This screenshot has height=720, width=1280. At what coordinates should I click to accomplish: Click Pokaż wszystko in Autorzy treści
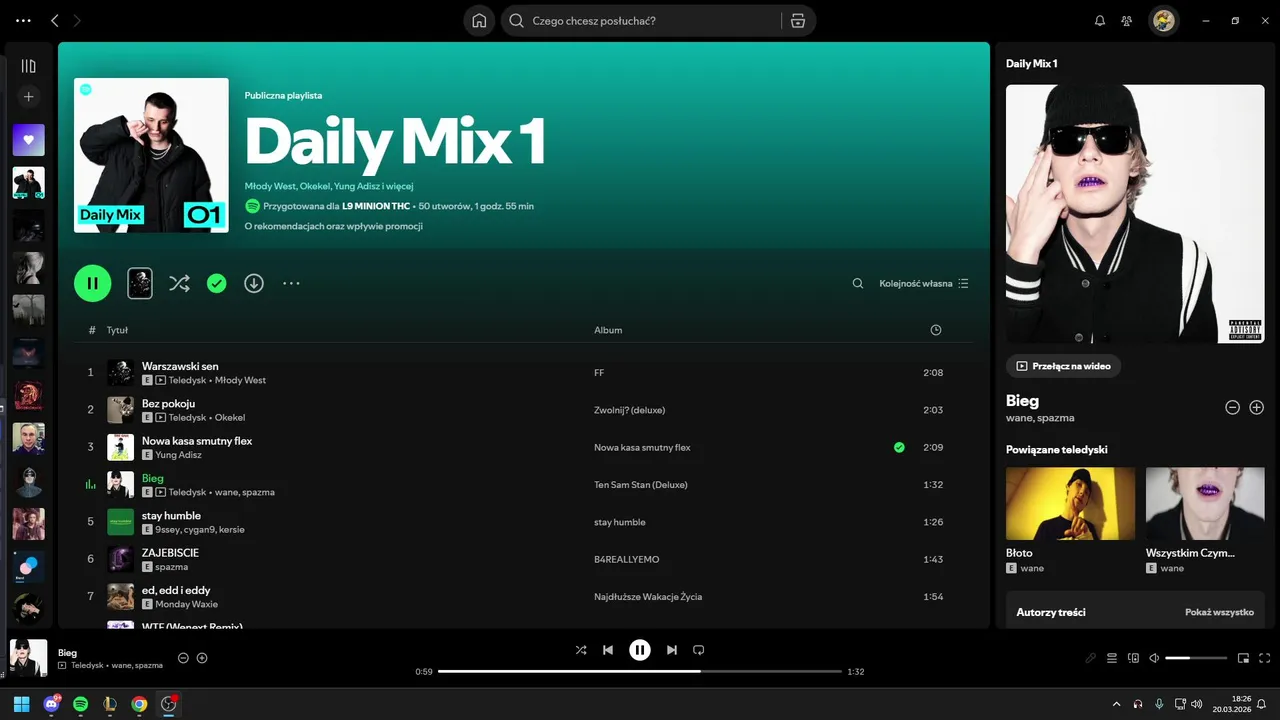[1219, 612]
